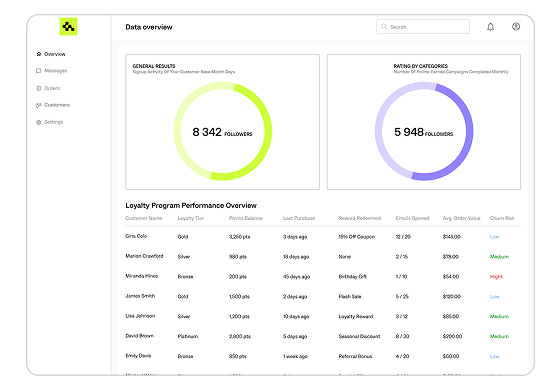Open the David Brown customer row
Screen dimensions: 560x390
pos(323,336)
